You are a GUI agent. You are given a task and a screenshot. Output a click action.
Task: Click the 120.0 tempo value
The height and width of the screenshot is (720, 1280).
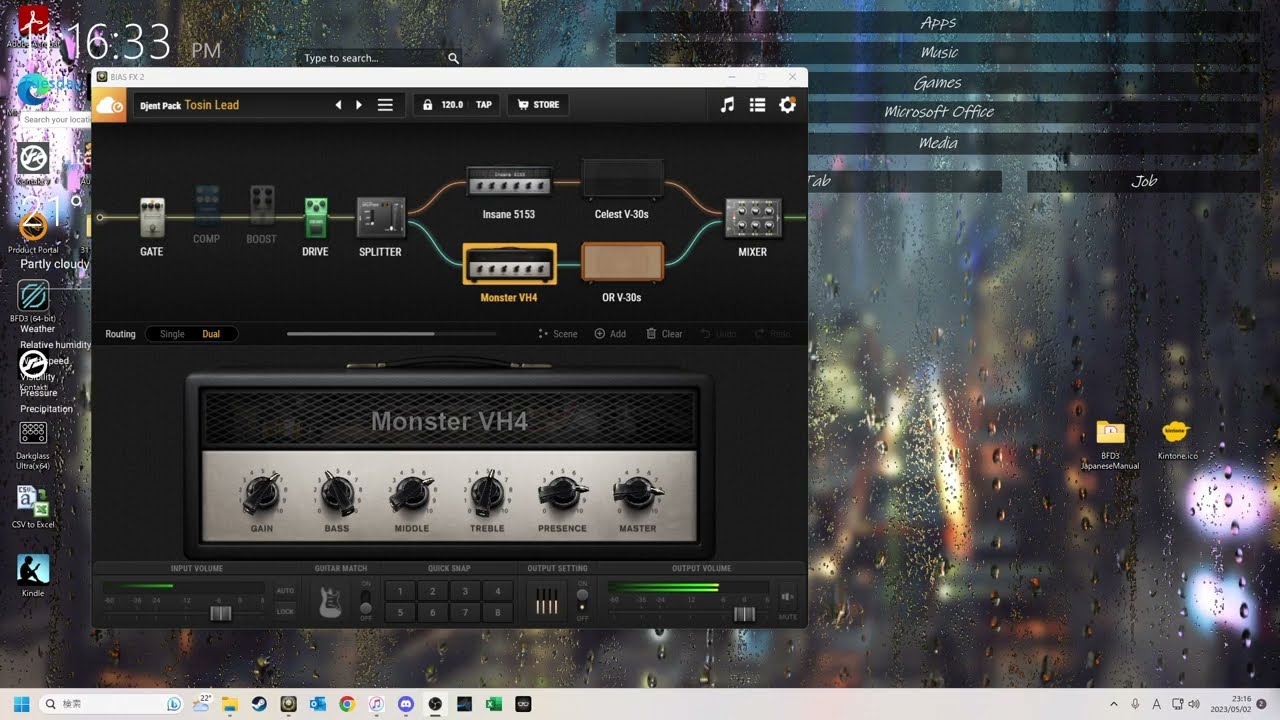tap(452, 105)
